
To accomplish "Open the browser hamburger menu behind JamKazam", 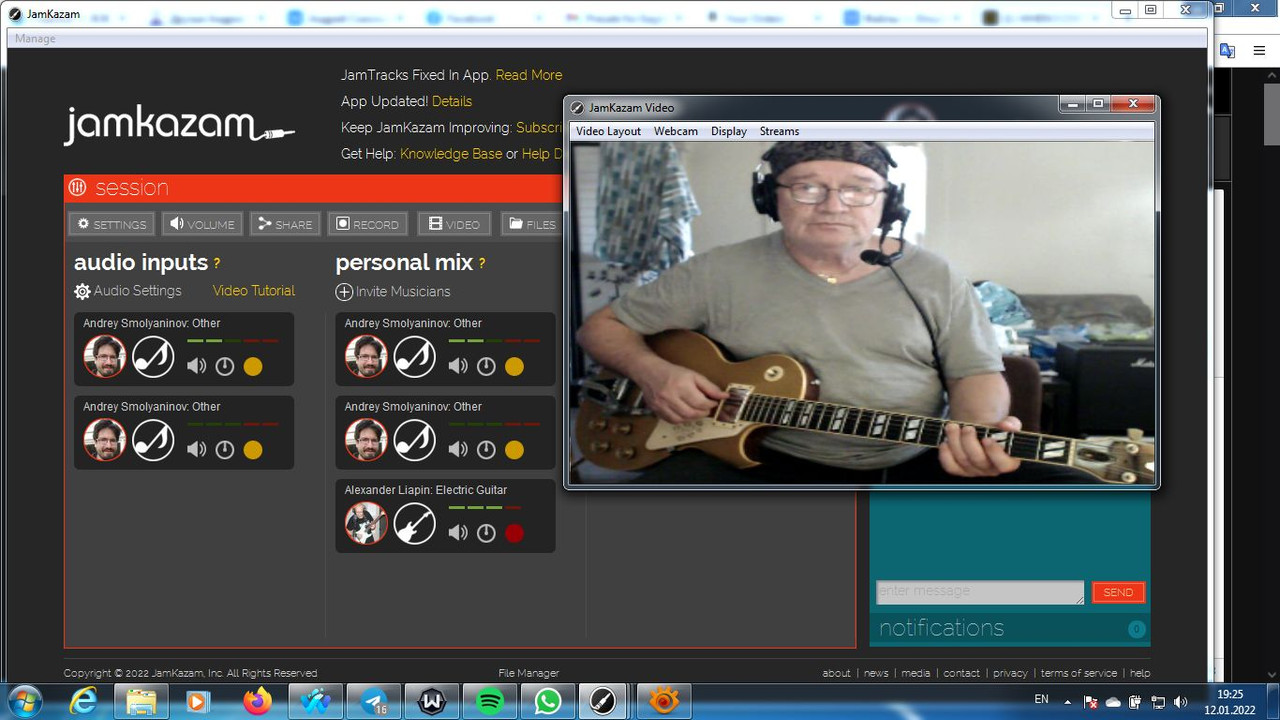I will coord(1258,51).
